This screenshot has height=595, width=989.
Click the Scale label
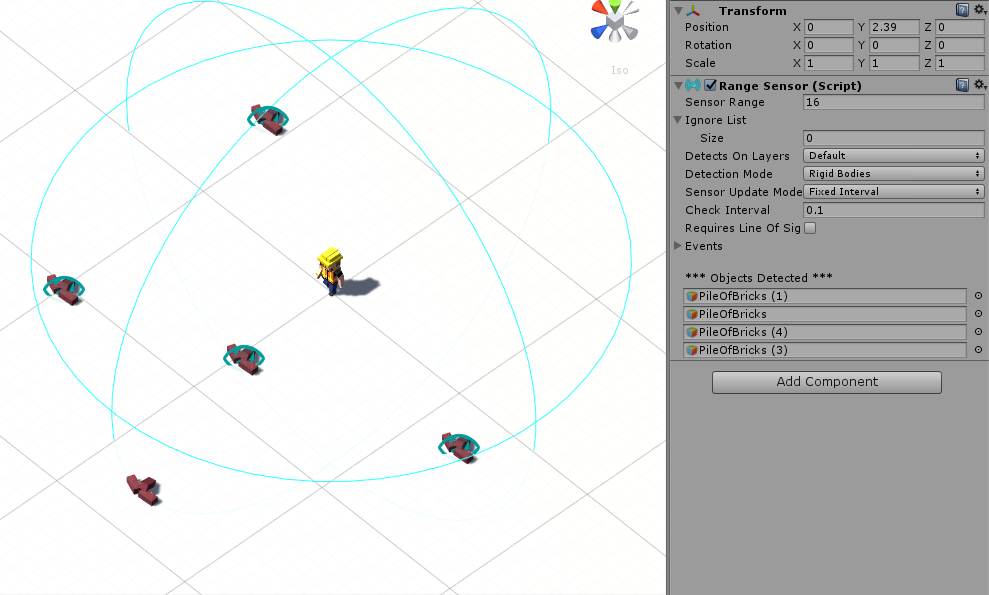(x=700, y=63)
